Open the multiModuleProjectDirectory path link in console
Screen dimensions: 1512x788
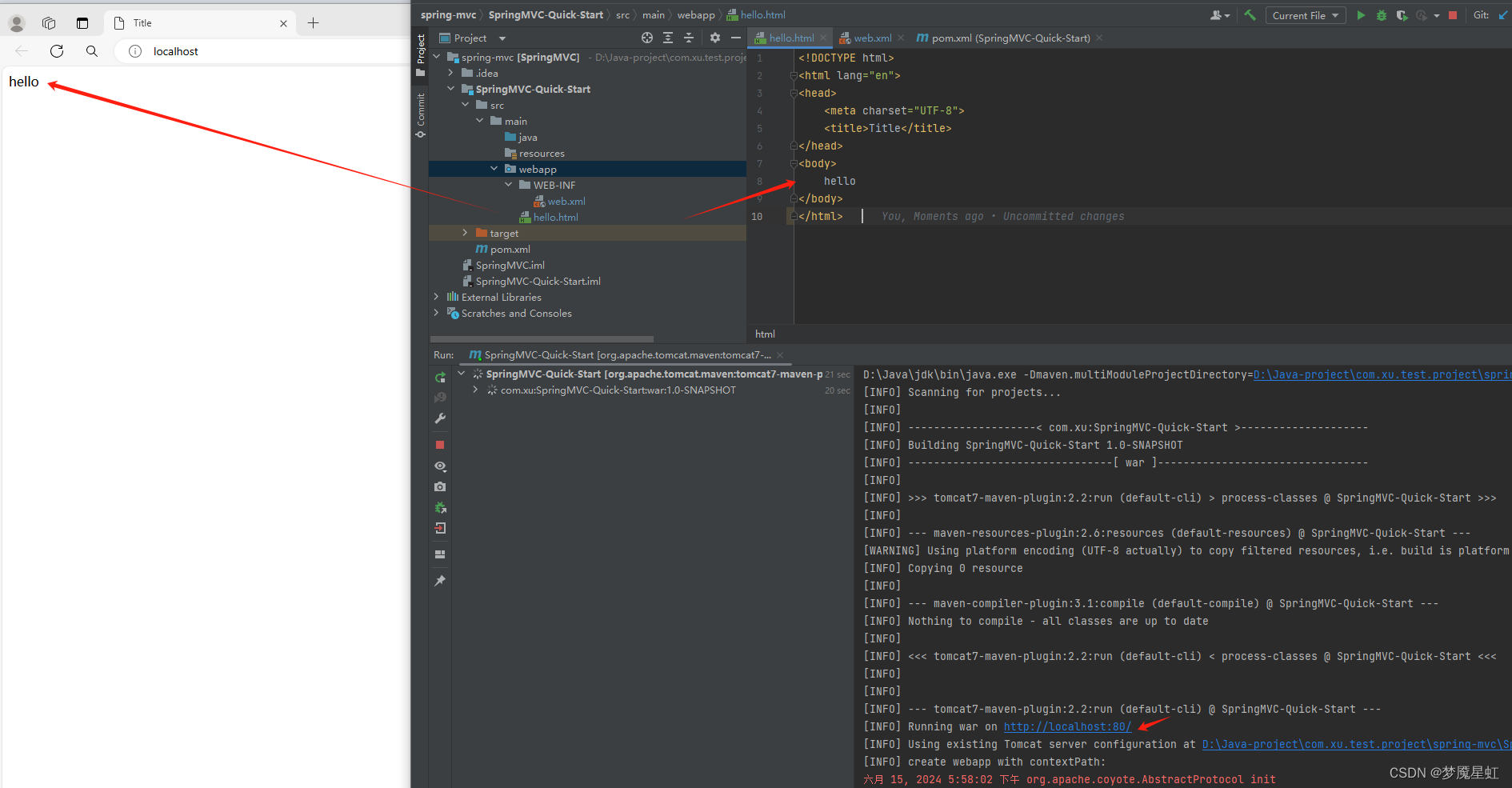click(1382, 374)
